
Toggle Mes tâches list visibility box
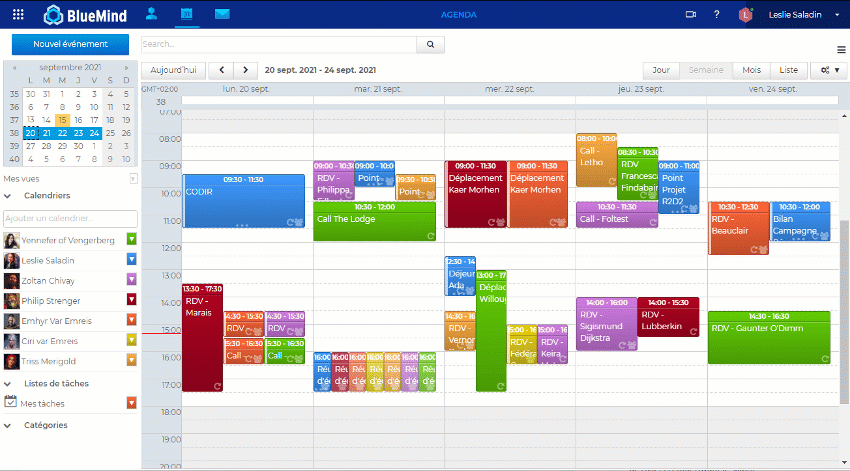pos(132,403)
